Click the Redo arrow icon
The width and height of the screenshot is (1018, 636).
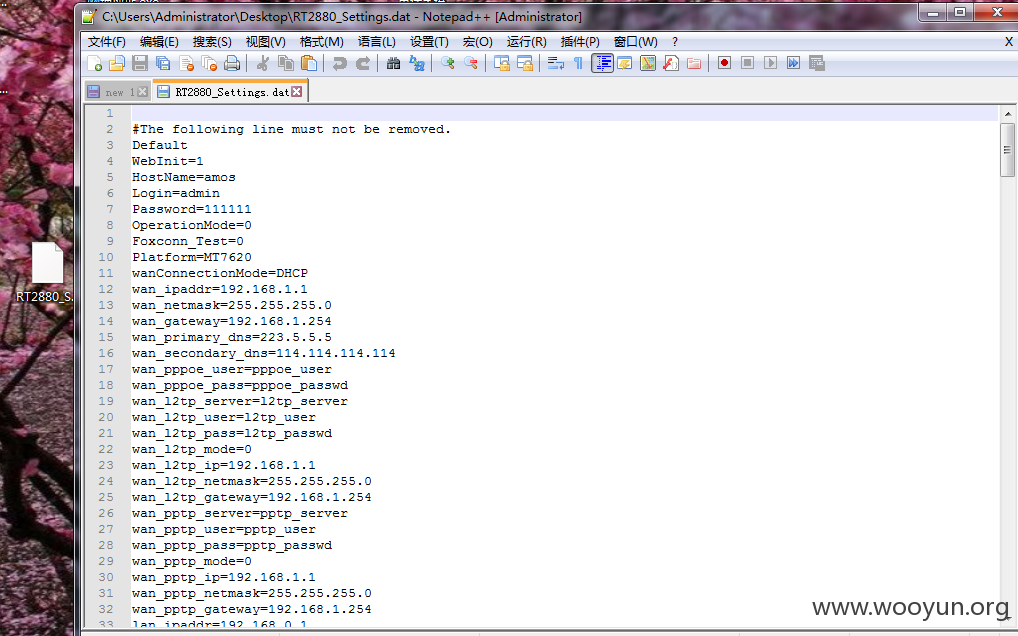coord(363,63)
